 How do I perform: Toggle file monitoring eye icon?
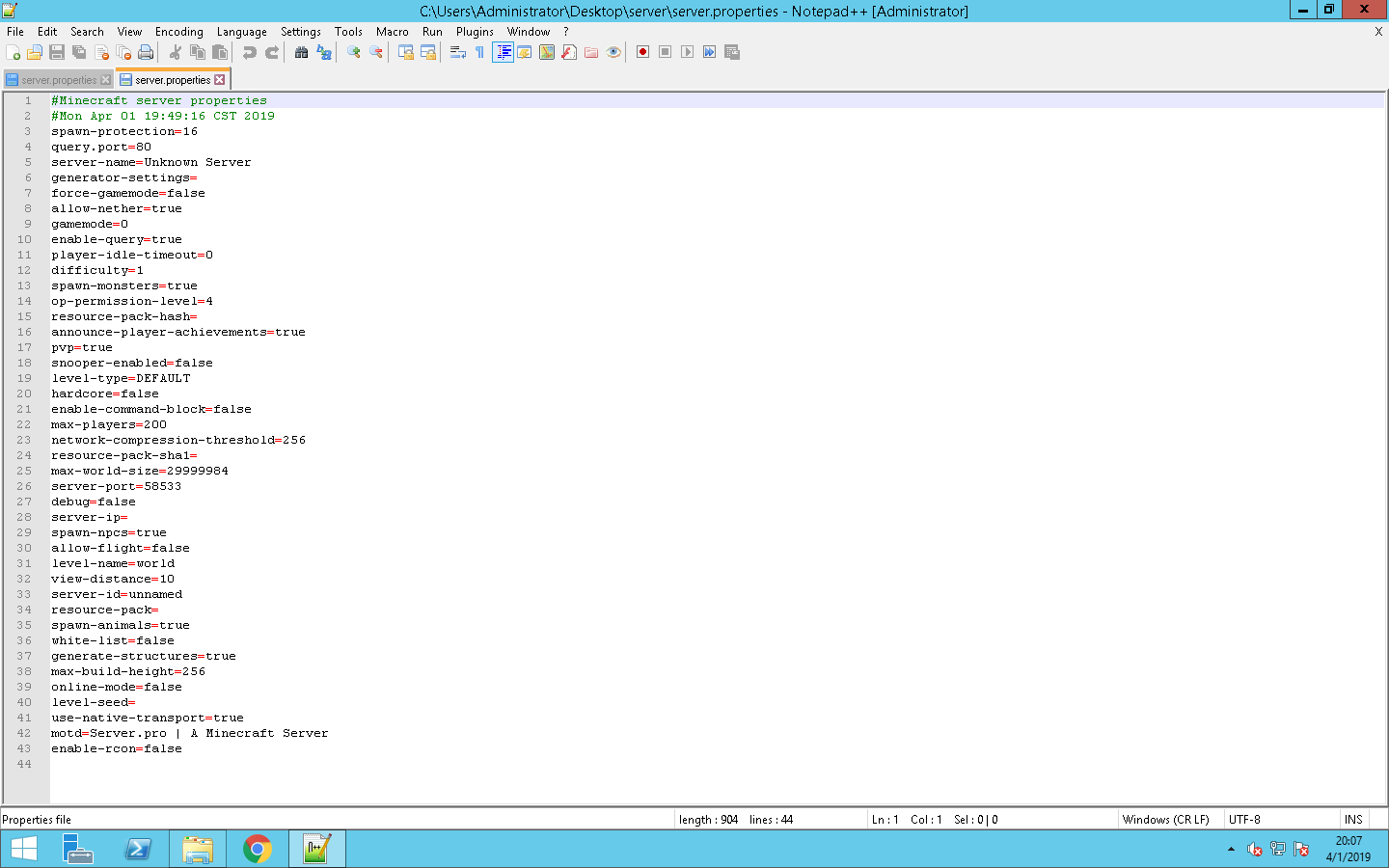click(613, 52)
